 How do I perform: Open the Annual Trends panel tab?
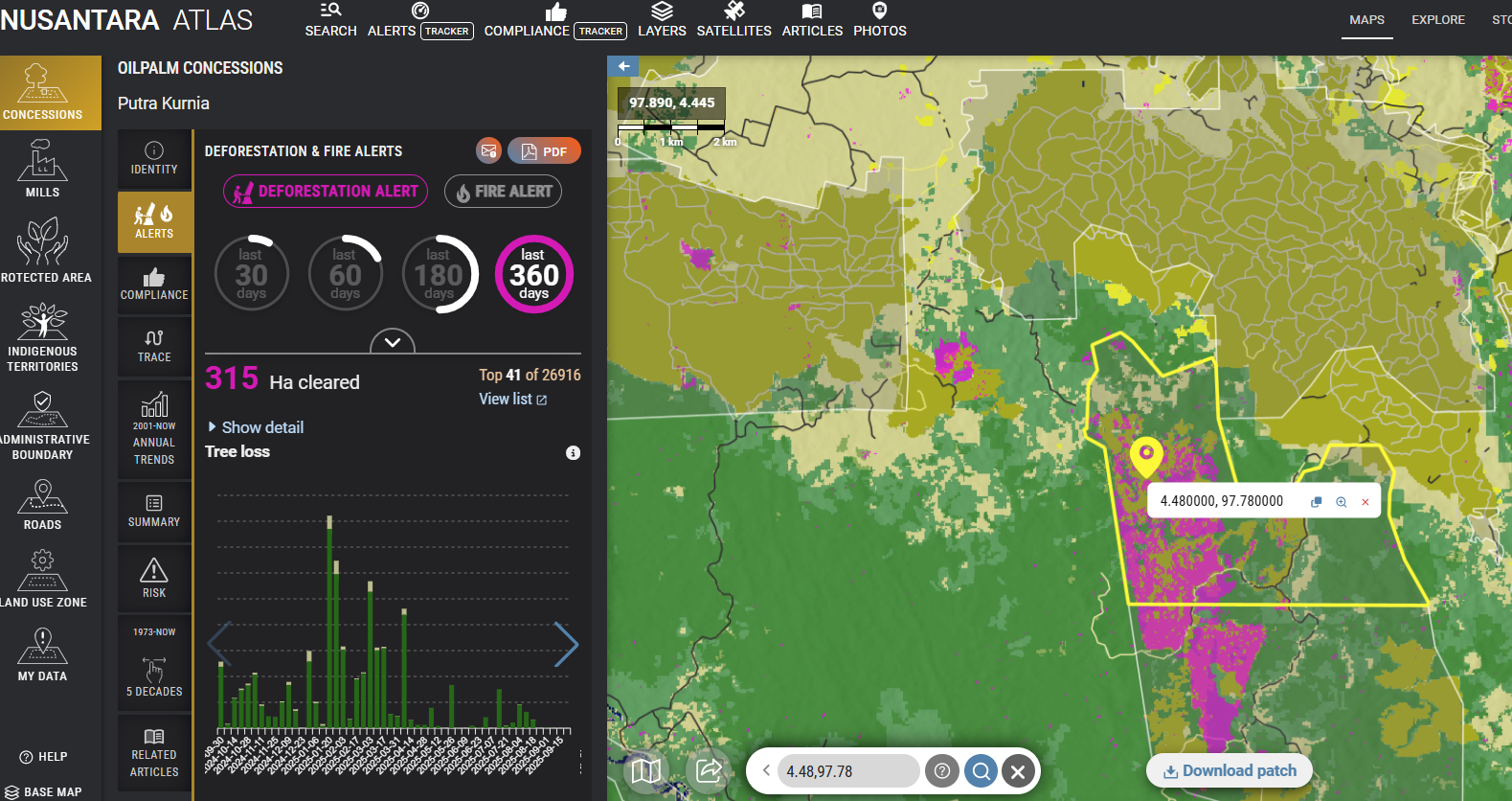154,429
